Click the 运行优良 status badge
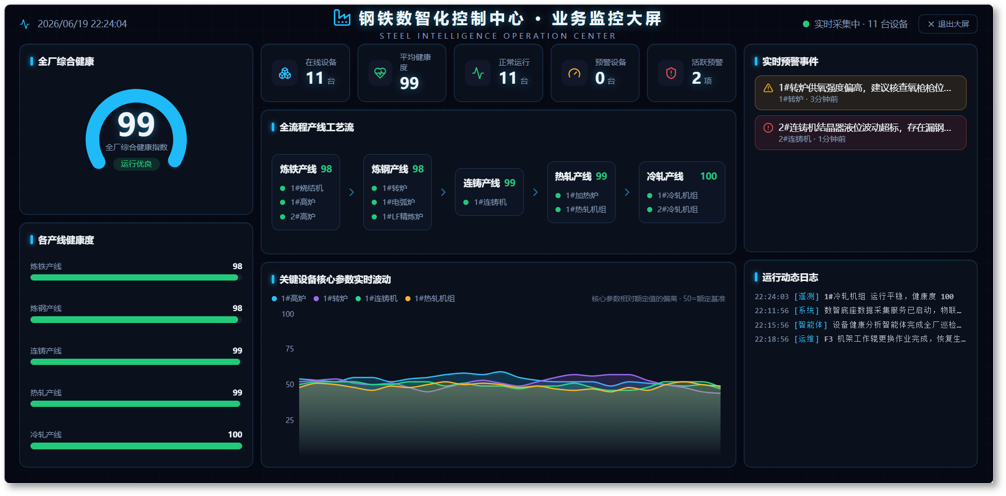The image size is (1006, 496). 136,164
